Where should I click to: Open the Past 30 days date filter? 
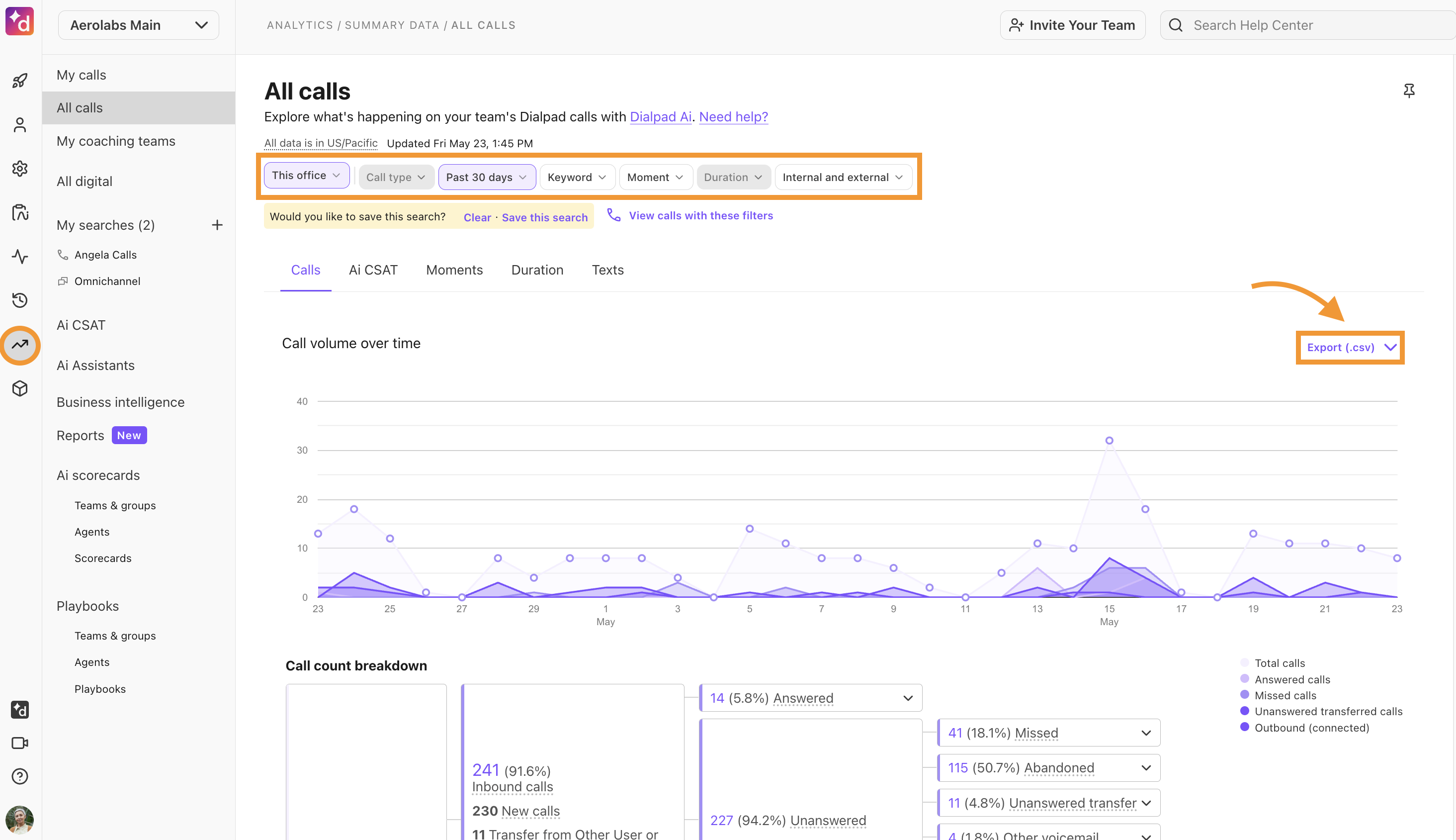point(487,177)
